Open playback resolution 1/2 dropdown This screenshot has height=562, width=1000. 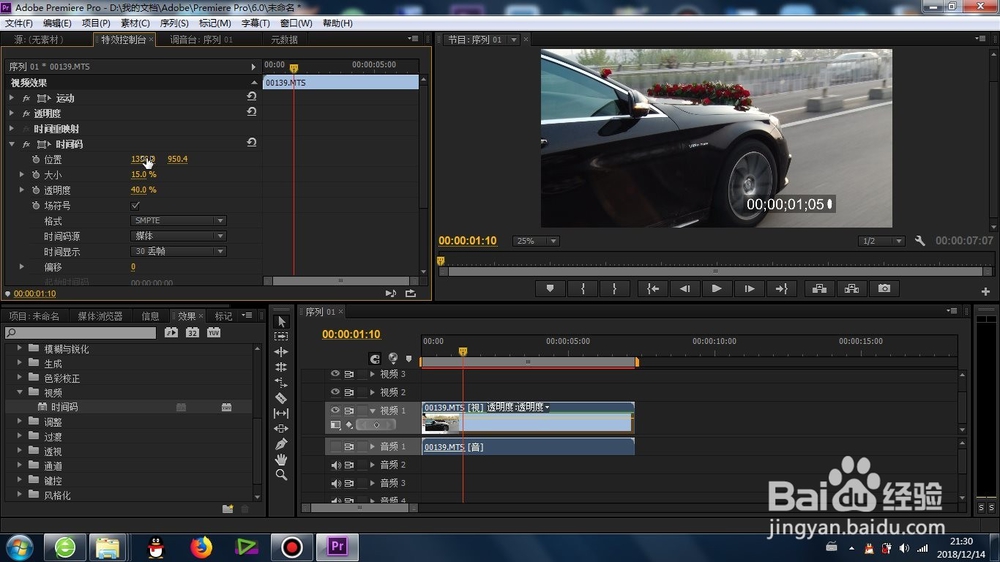[x=881, y=241]
